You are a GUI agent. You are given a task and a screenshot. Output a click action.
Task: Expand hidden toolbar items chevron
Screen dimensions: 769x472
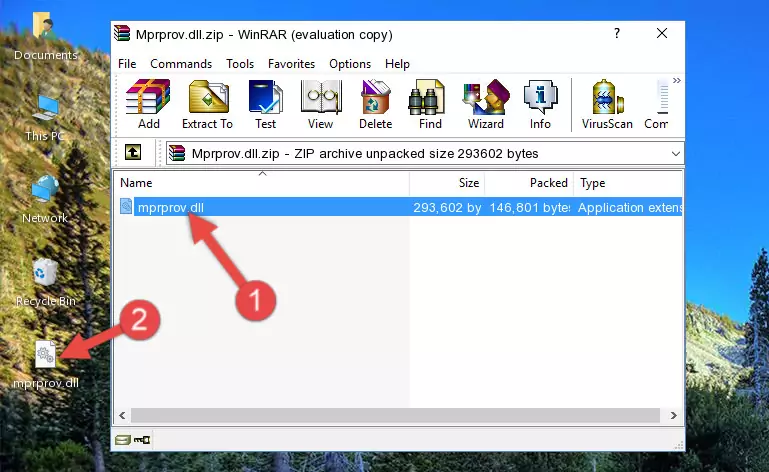(677, 80)
